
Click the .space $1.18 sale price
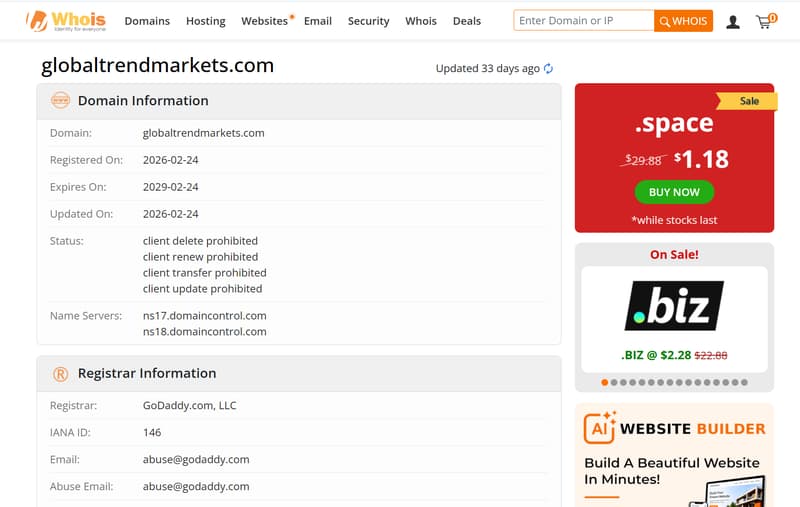point(701,159)
